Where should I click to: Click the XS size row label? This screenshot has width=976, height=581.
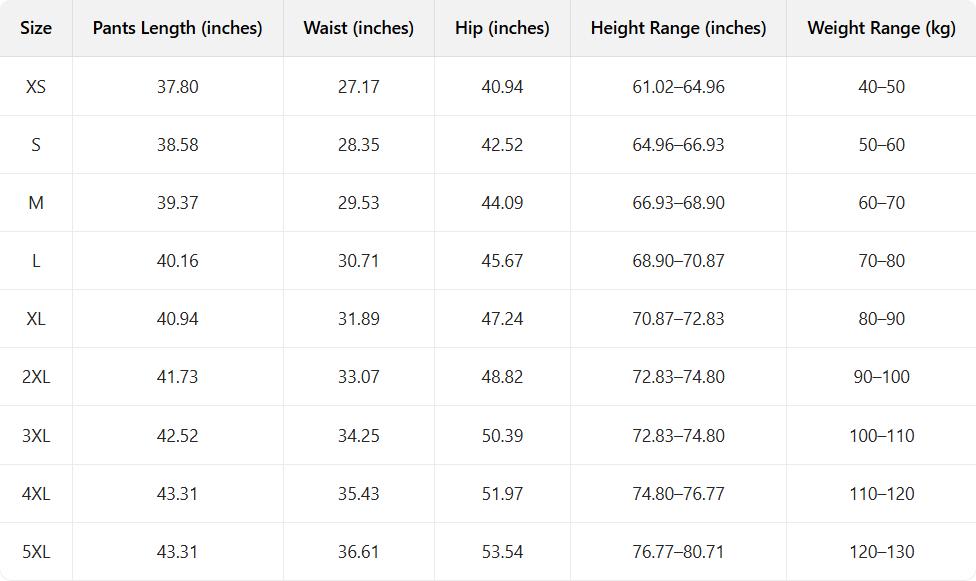pyautogui.click(x=36, y=87)
